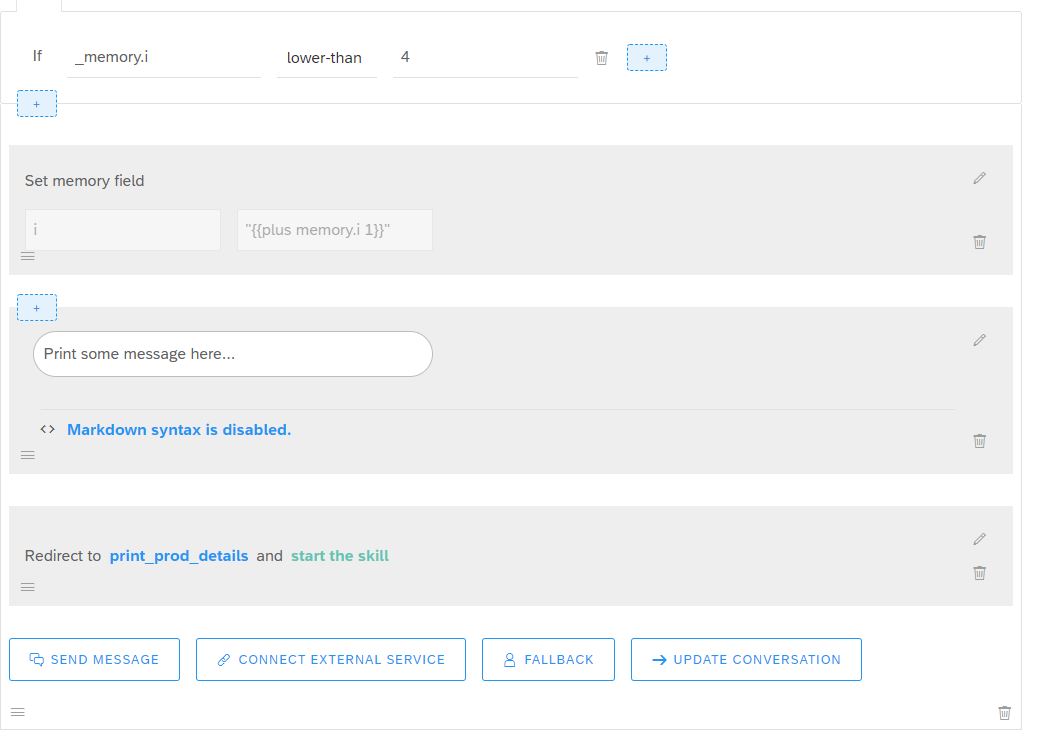Delete the message action with trash icon
This screenshot has width=1044, height=747.
pyautogui.click(x=979, y=441)
